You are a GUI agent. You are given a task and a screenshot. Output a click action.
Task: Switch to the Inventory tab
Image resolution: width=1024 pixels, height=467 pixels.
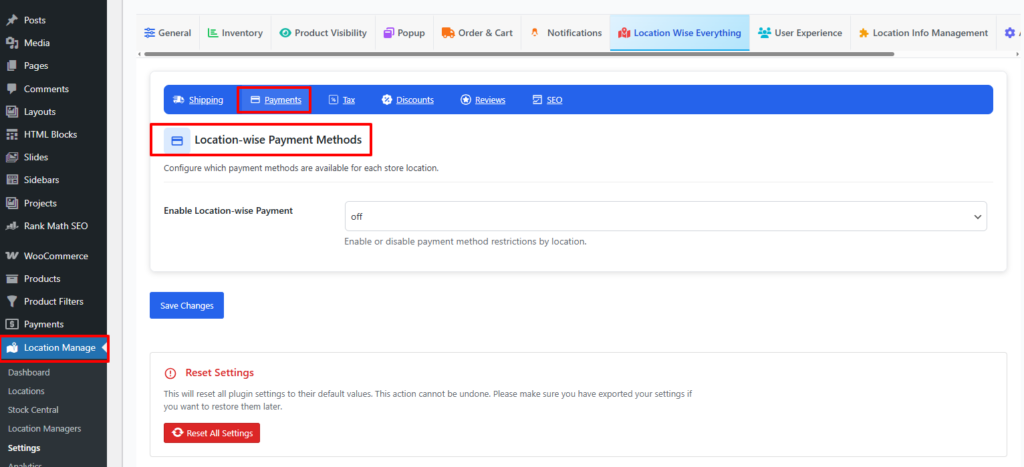[235, 33]
